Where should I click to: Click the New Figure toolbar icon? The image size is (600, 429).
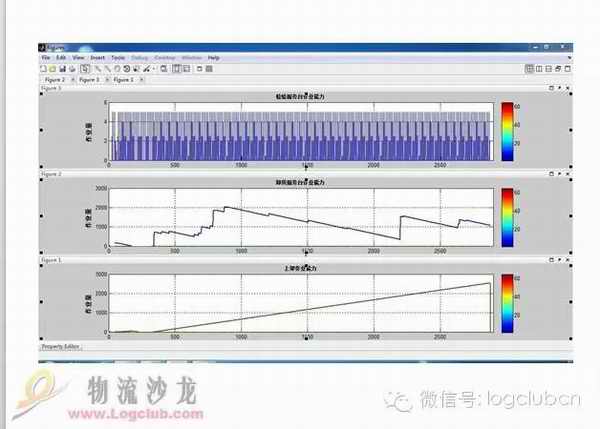44,68
